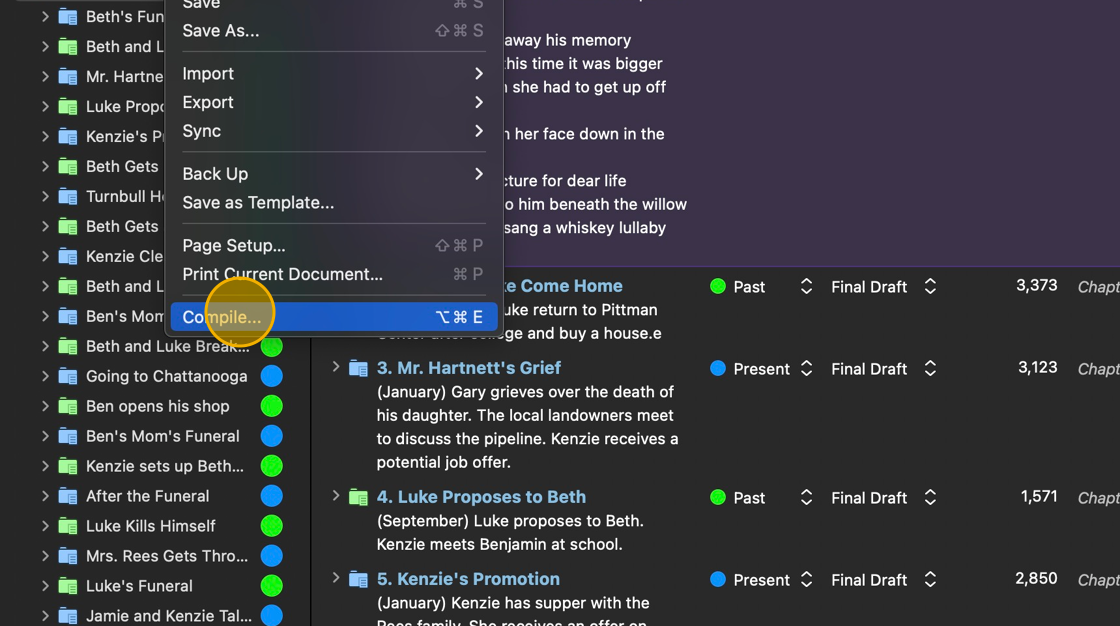
Task: Expand the 'Ben's Mom's Funeral' binder folder
Action: click(x=45, y=436)
